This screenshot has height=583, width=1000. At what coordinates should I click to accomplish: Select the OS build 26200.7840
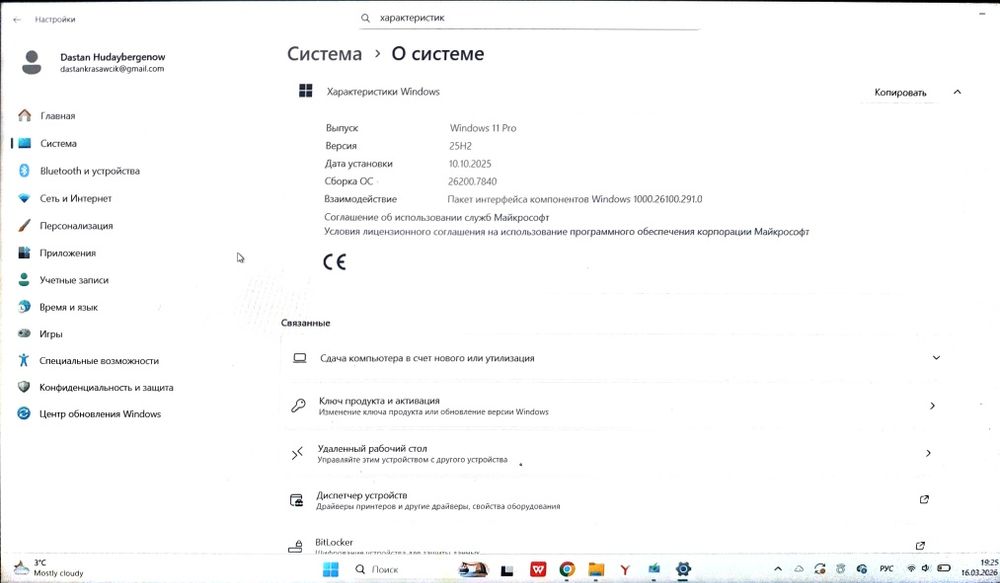tap(472, 181)
